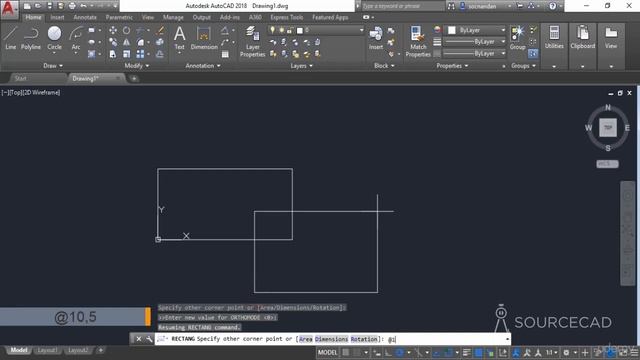The height and width of the screenshot is (360, 640).
Task: Toggle lineweight display in status bar
Action: tap(467, 353)
